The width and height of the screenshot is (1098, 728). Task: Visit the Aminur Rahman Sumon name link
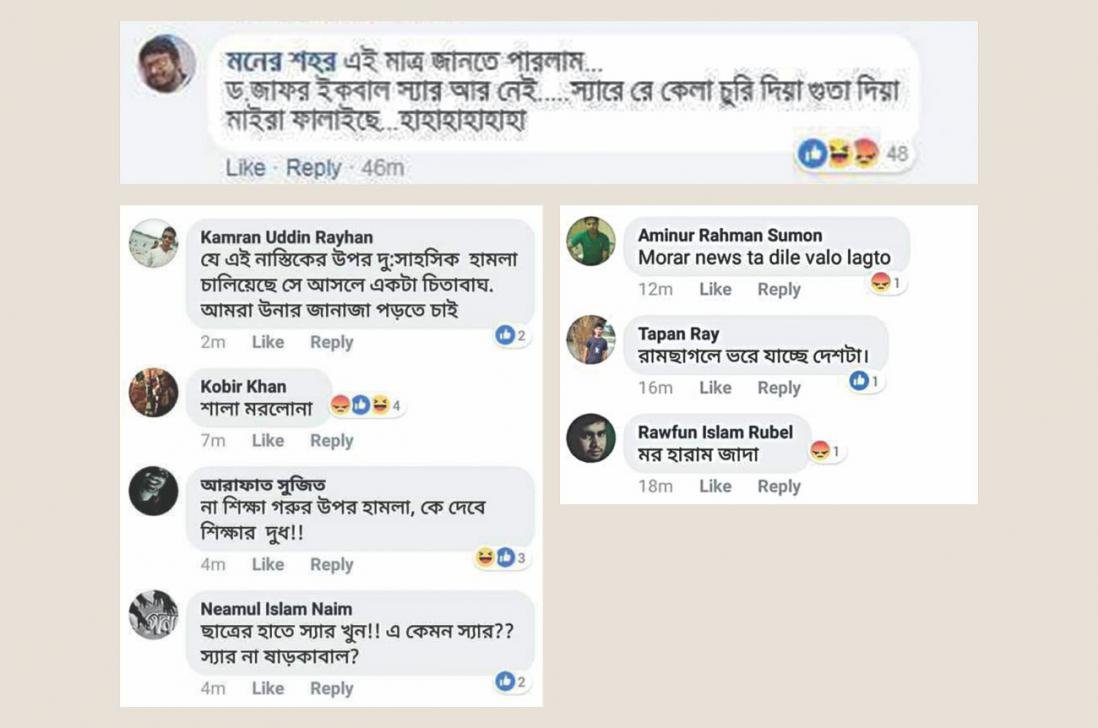[730, 235]
